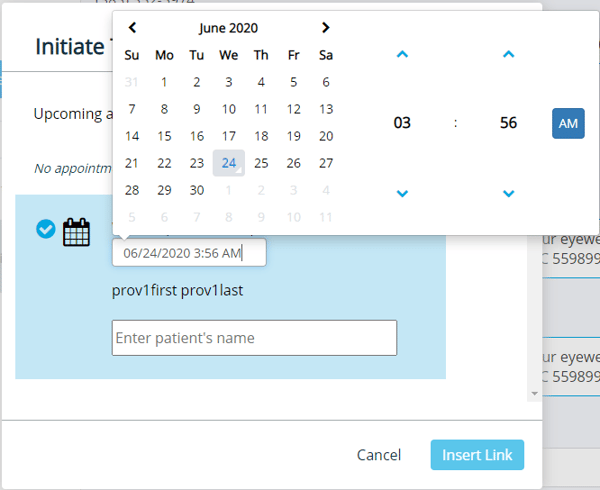Toggle the blue checkmark circle
Image resolution: width=600 pixels, height=490 pixels.
(x=45, y=230)
